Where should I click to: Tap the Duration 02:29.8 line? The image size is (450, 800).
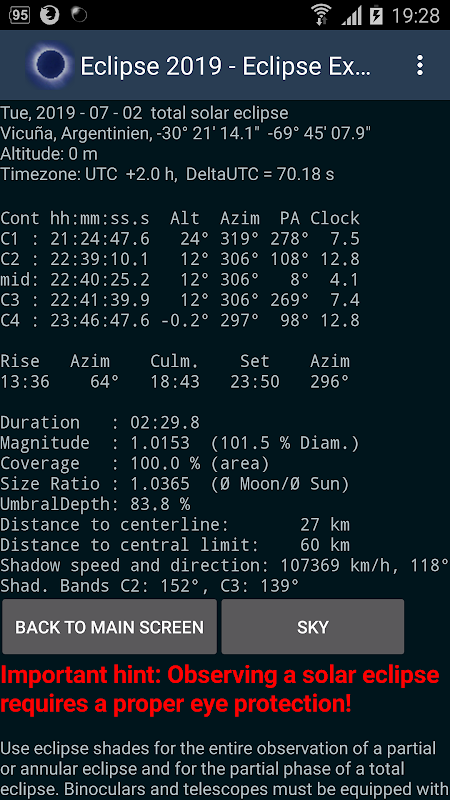click(100, 422)
